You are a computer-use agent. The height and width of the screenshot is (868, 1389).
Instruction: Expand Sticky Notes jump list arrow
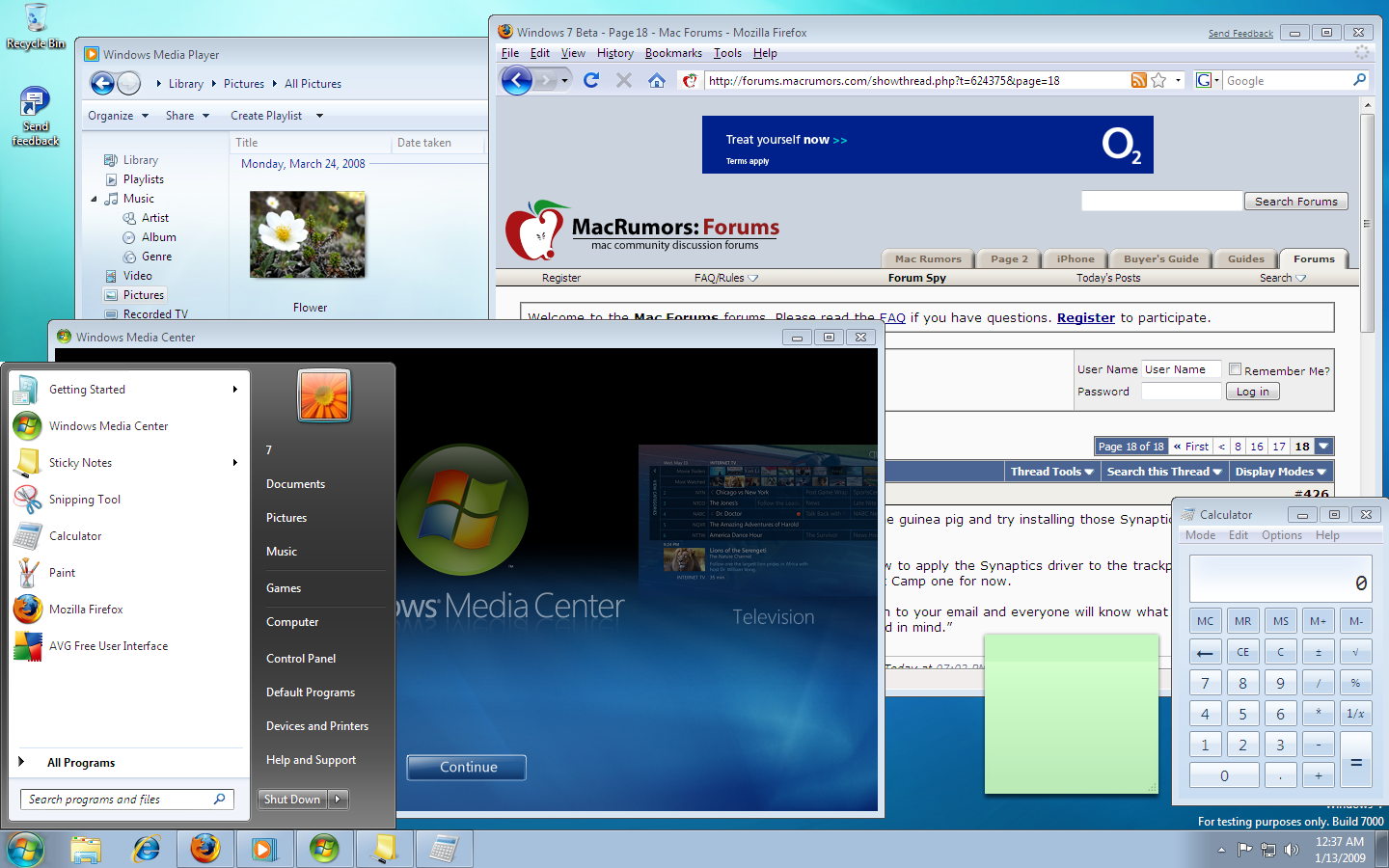(x=234, y=463)
